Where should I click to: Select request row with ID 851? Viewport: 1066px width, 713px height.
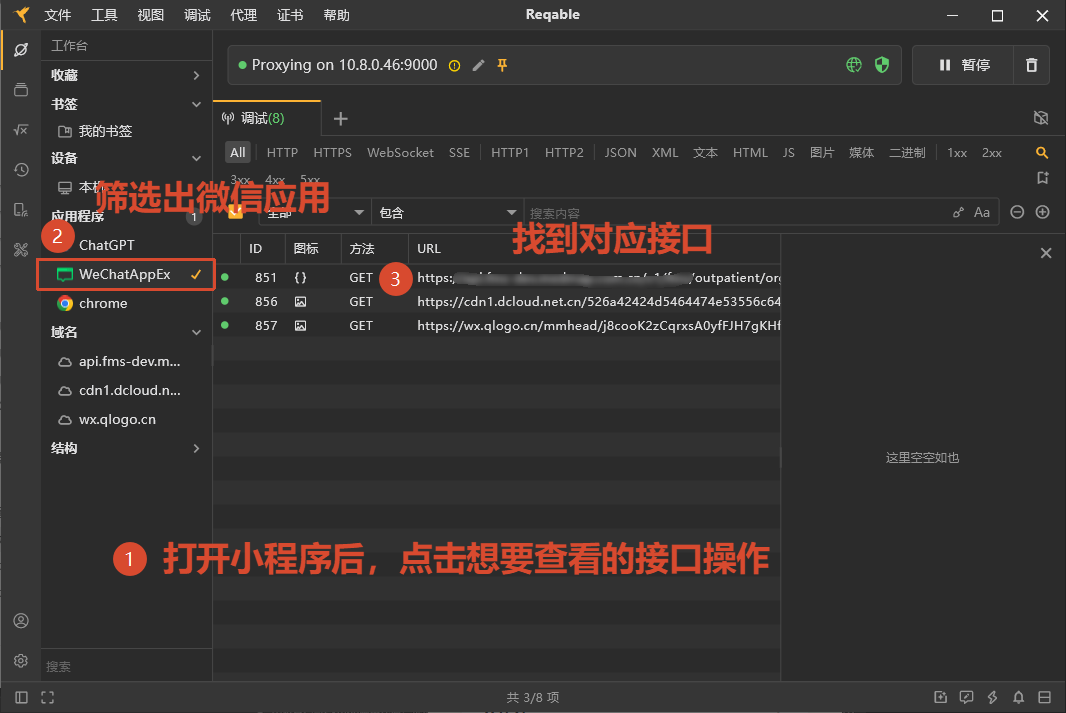pyautogui.click(x=497, y=277)
